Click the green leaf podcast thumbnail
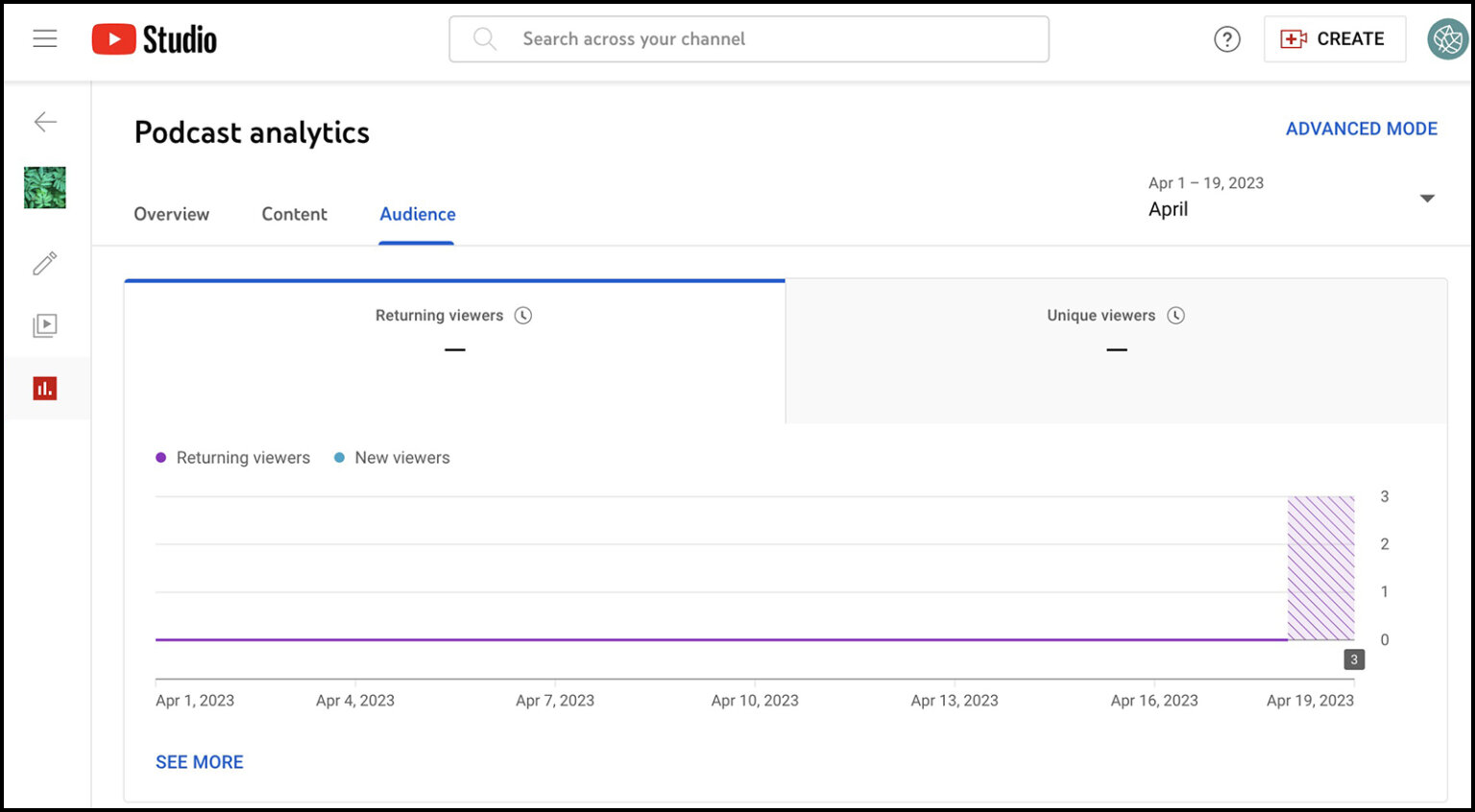Viewport: 1475px width, 812px height. (x=45, y=187)
